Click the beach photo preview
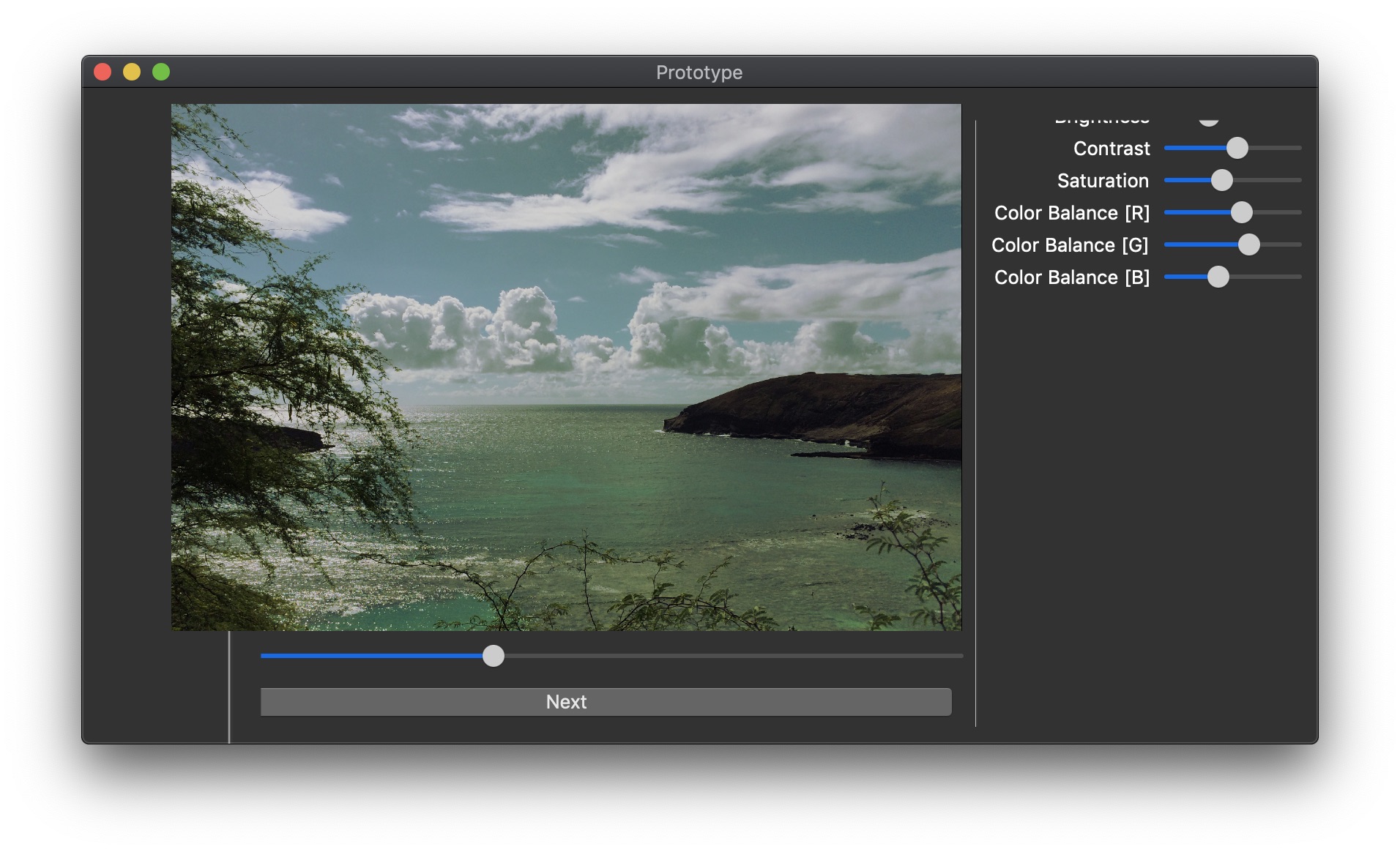The height and width of the screenshot is (852, 1400). pos(565,366)
